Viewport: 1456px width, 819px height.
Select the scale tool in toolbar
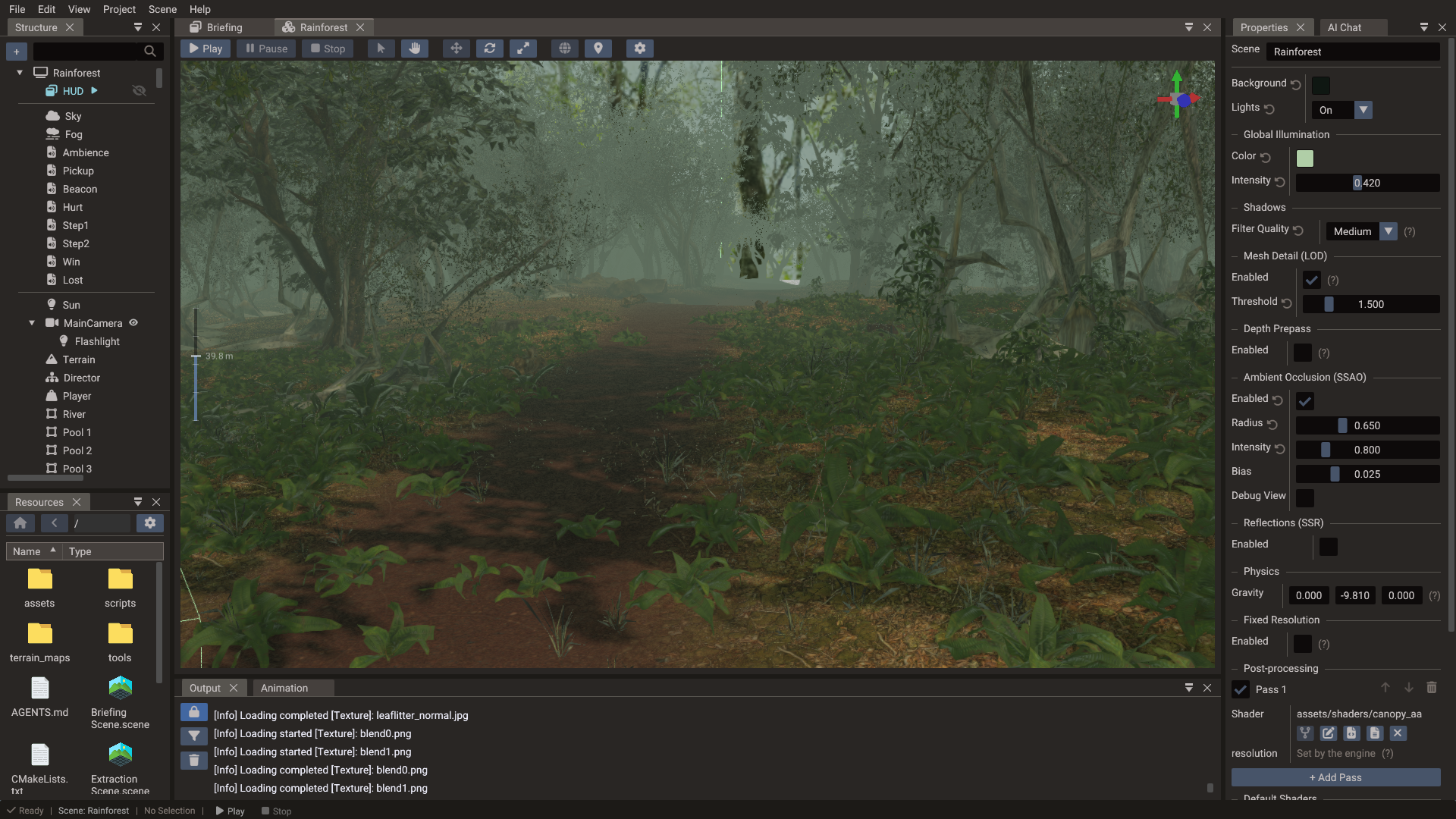[523, 49]
